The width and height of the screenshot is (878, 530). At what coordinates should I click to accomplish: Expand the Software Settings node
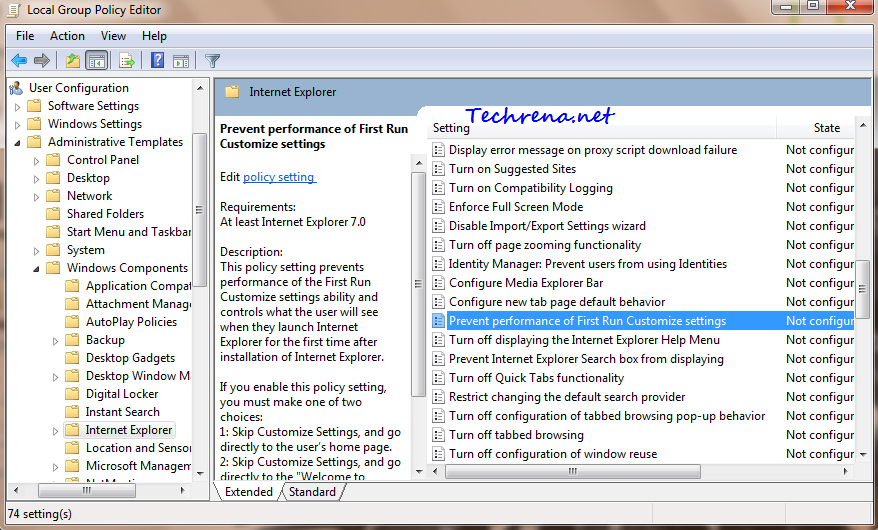tap(17, 107)
